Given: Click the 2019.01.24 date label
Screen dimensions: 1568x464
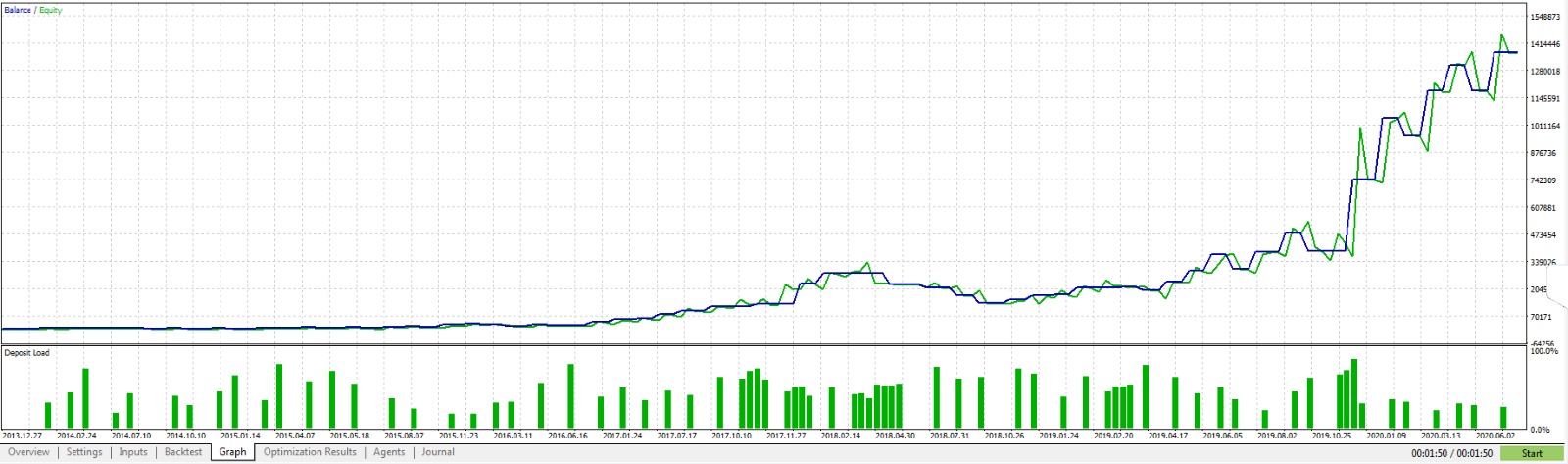Looking at the screenshot, I should tap(1058, 436).
